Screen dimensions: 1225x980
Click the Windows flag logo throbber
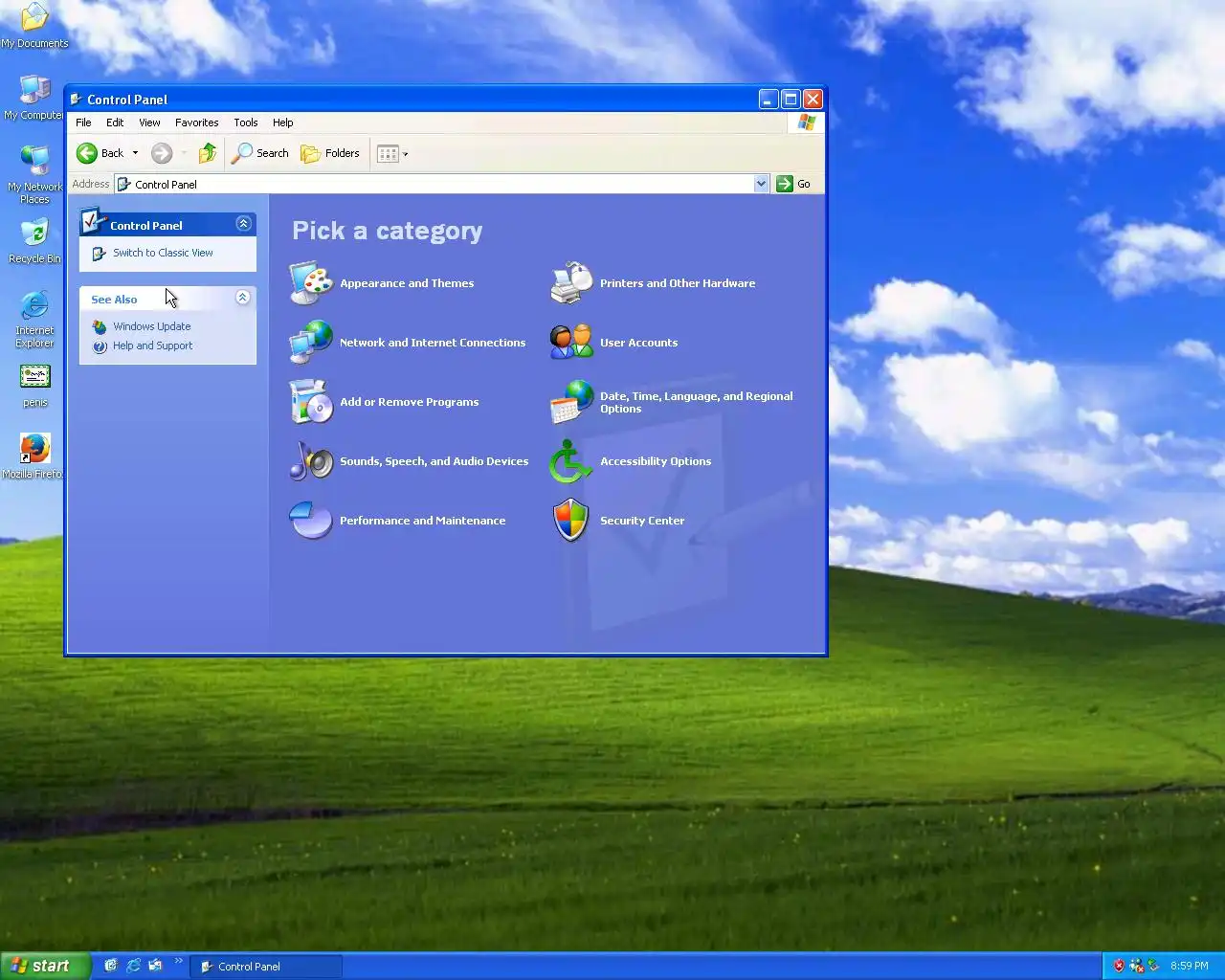pos(807,122)
